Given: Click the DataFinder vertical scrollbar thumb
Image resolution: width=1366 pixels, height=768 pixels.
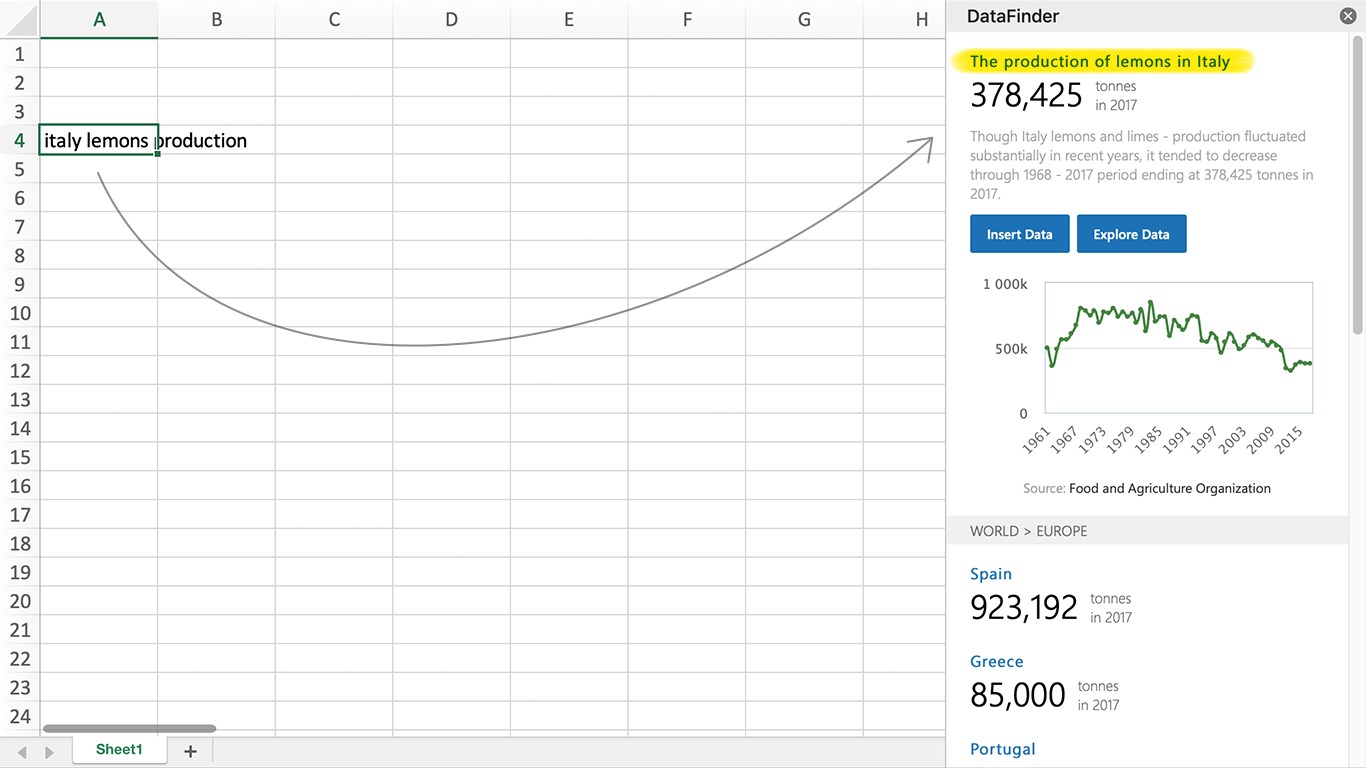Looking at the screenshot, I should point(1357,185).
